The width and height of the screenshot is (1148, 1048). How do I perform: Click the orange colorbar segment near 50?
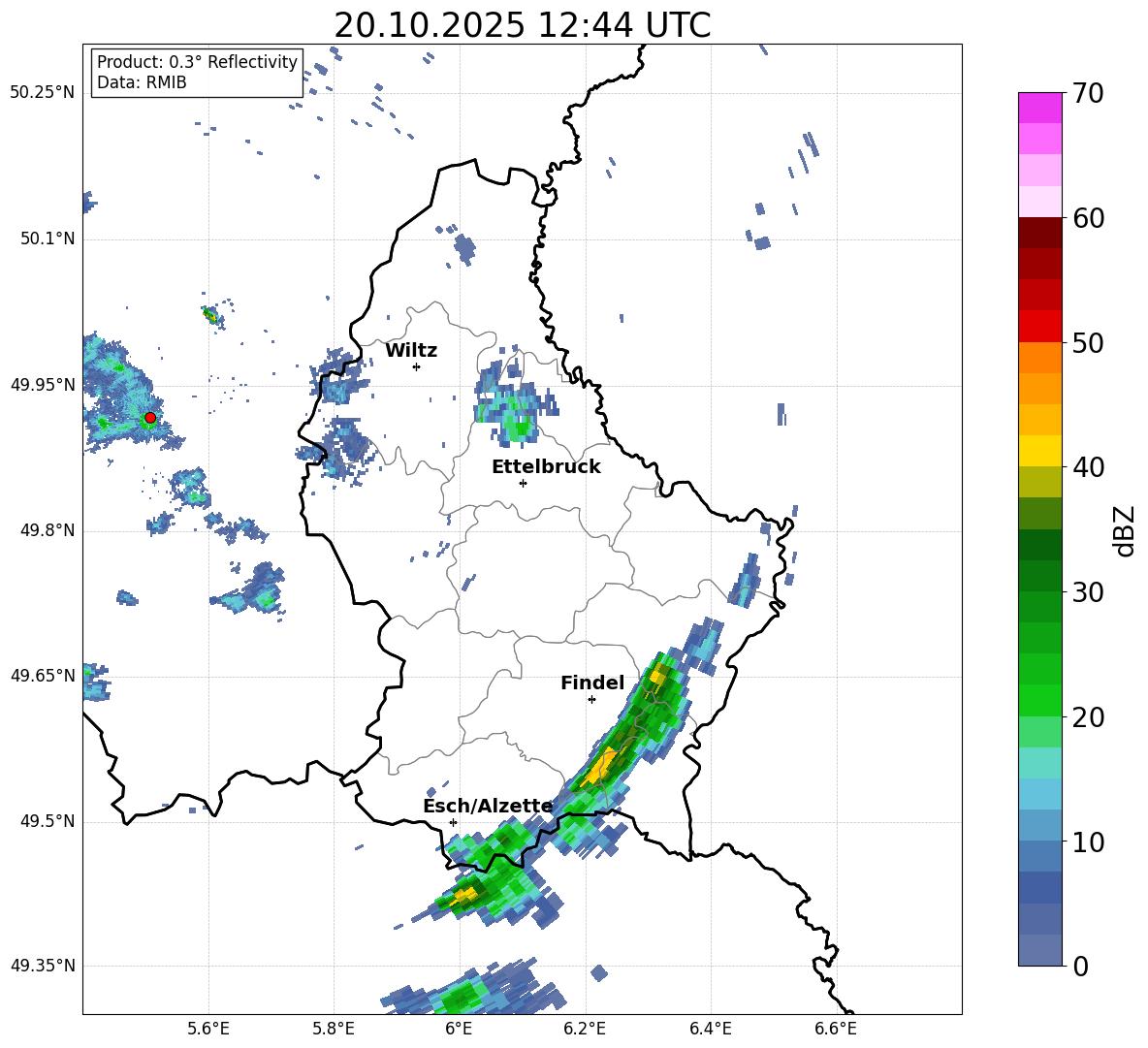click(1039, 358)
